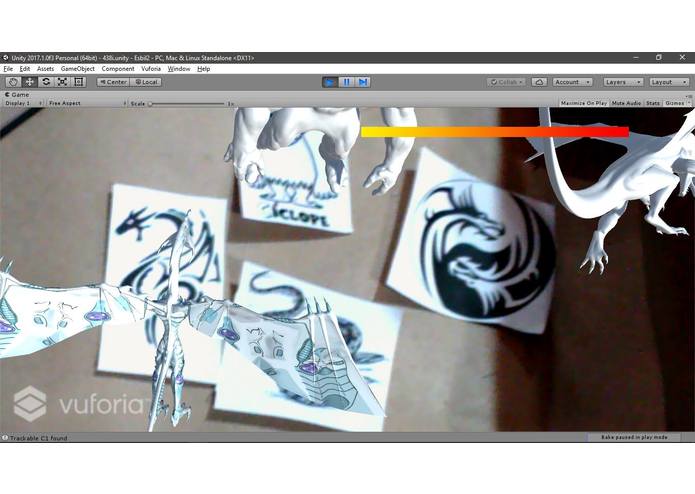Select the Hand tool
695x494 pixels.
click(x=13, y=82)
